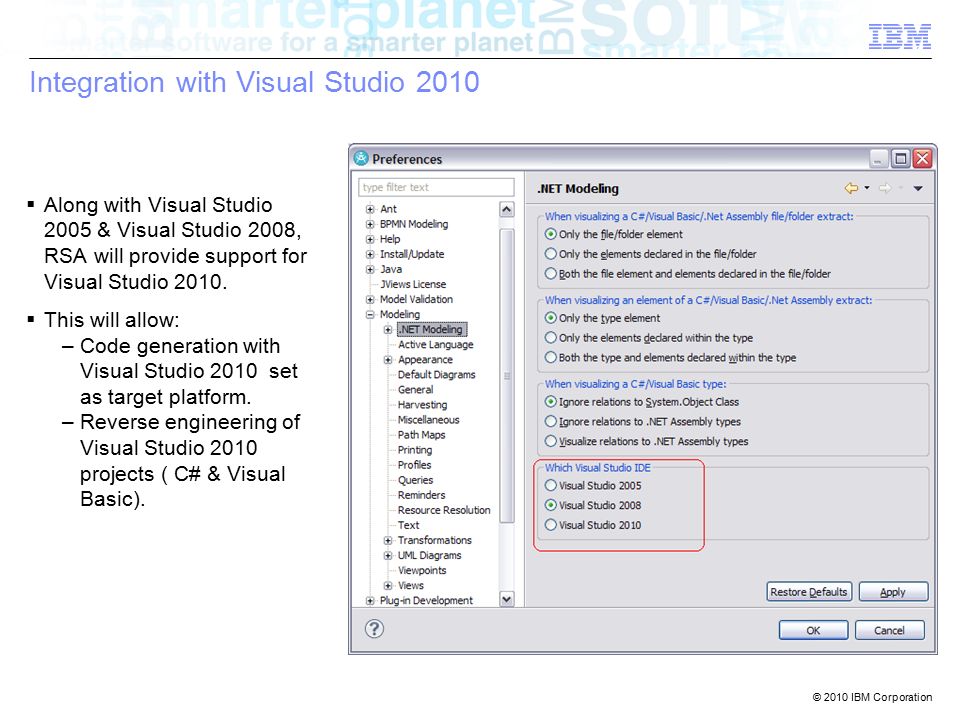The width and height of the screenshot is (960, 720).
Task: Click the tree scrollbar up arrow
Action: pyautogui.click(x=506, y=209)
